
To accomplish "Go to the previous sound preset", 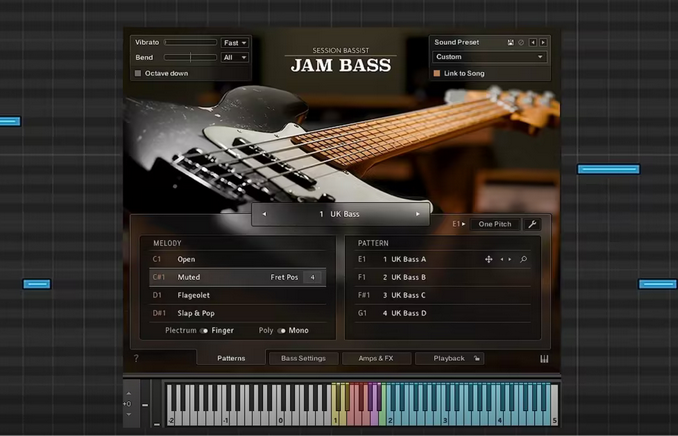I will (x=533, y=42).
